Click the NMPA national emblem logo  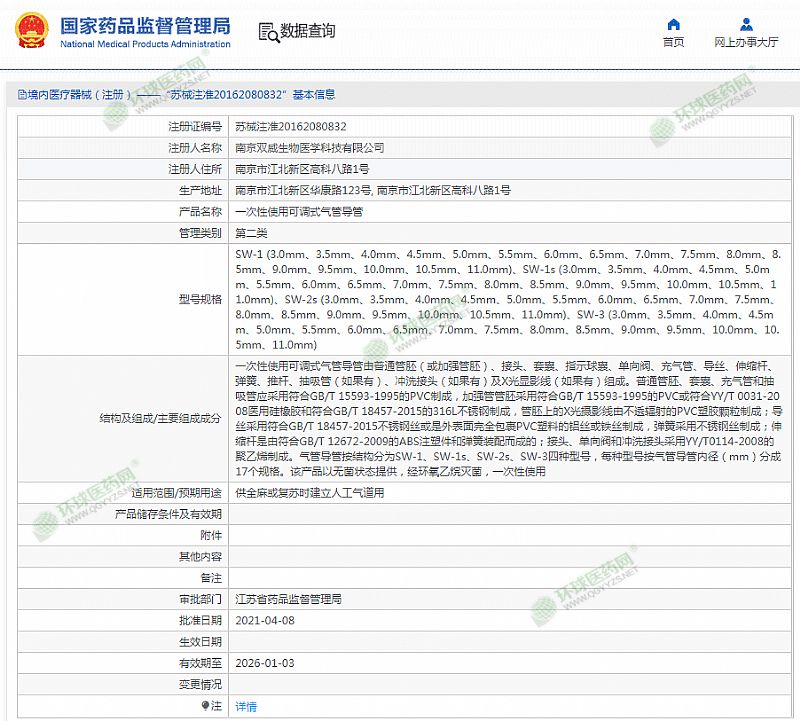pyautogui.click(x=30, y=31)
